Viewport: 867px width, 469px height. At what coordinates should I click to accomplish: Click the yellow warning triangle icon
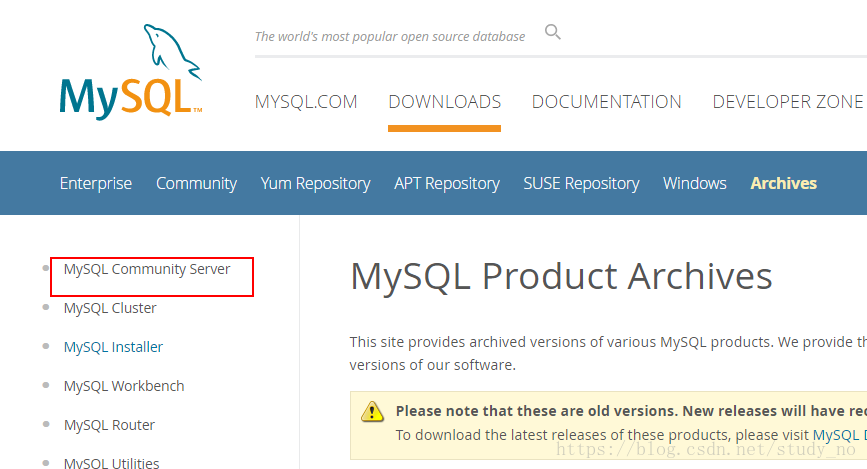pyautogui.click(x=372, y=411)
